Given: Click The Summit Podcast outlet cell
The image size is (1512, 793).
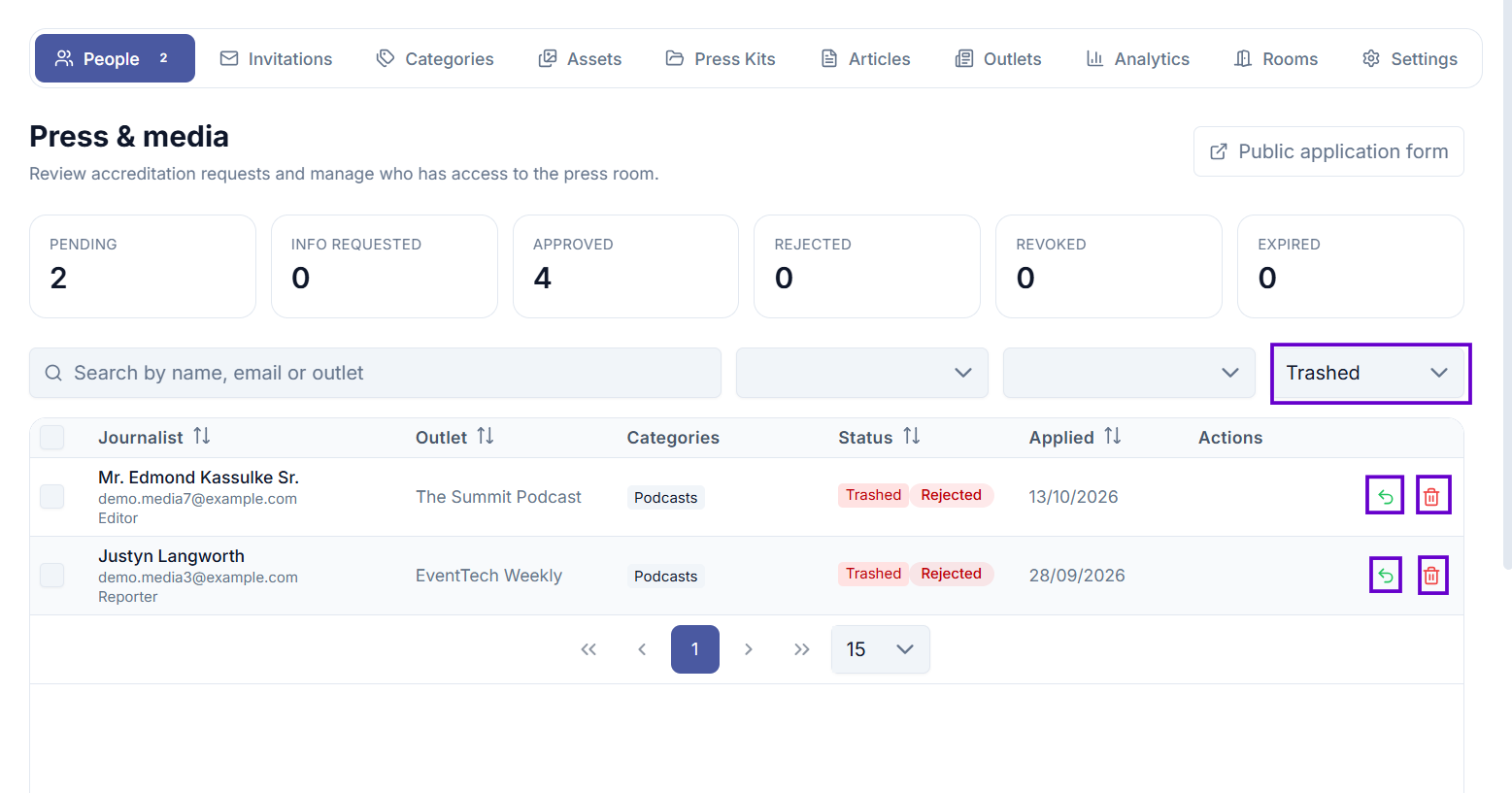Looking at the screenshot, I should pyautogui.click(x=498, y=497).
